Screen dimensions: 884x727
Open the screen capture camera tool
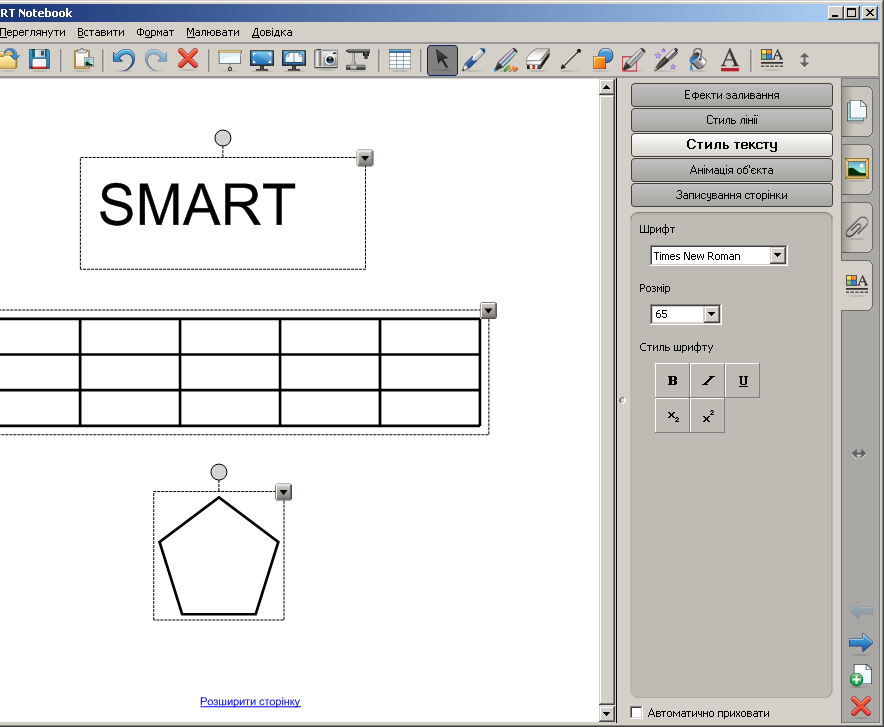326,59
